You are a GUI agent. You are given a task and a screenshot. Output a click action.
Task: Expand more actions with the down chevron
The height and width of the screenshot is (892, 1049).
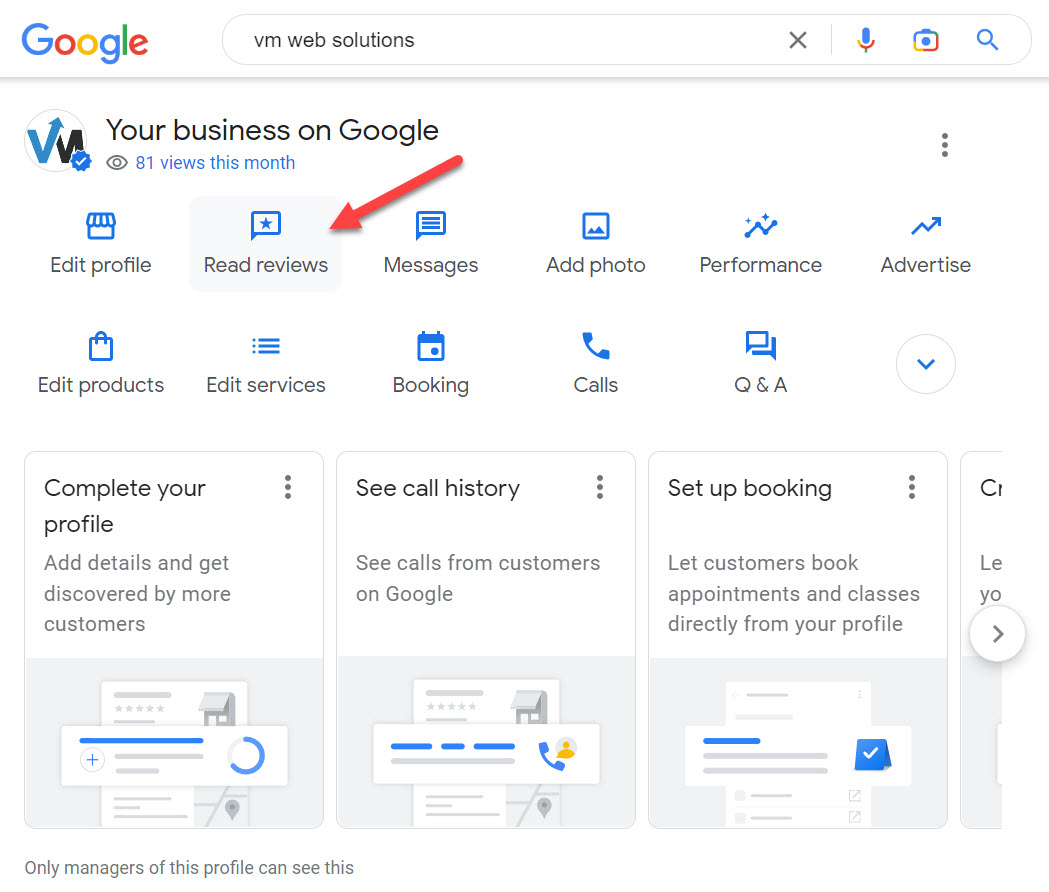[x=926, y=364]
